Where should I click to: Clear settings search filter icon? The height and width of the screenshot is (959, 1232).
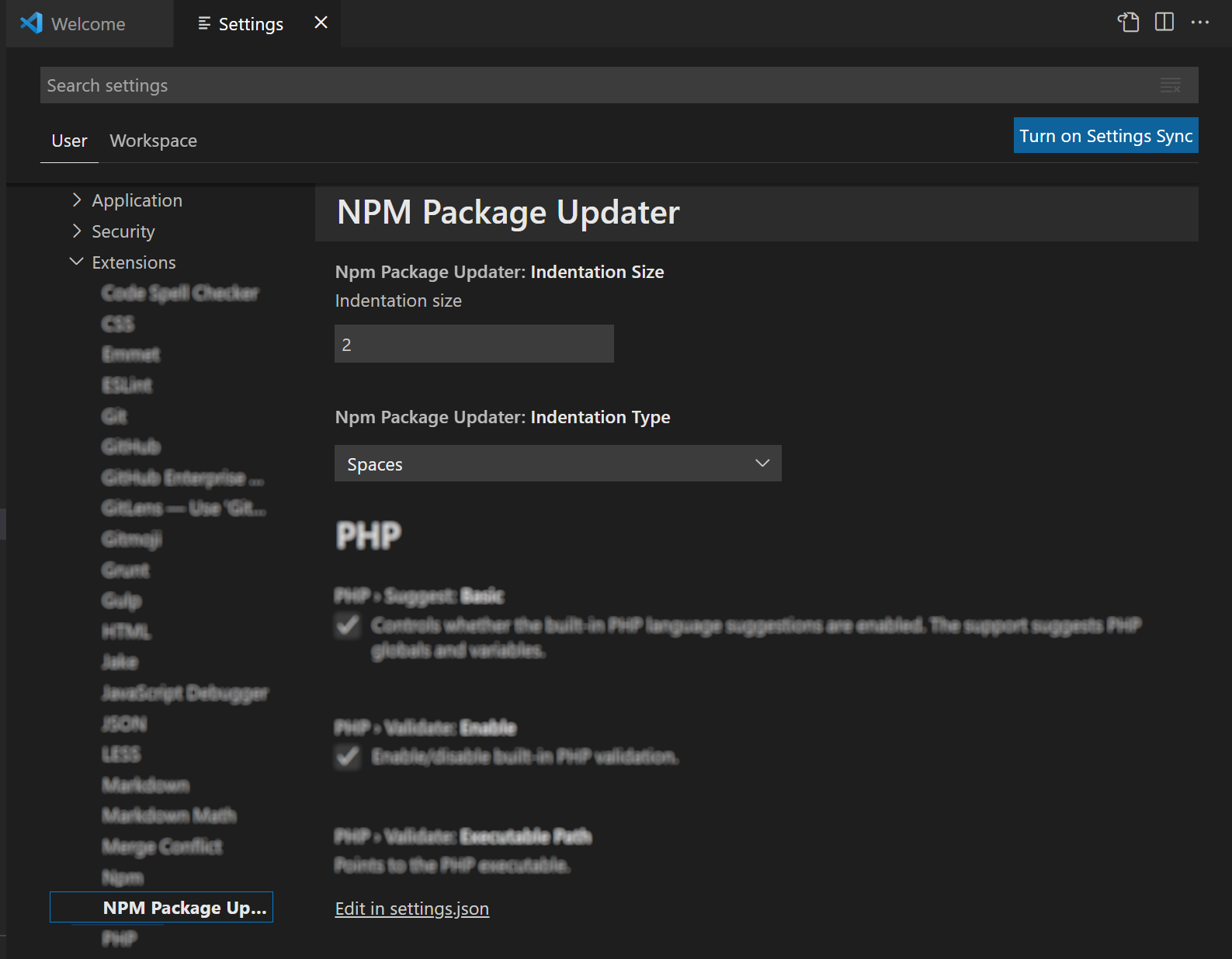click(1171, 85)
